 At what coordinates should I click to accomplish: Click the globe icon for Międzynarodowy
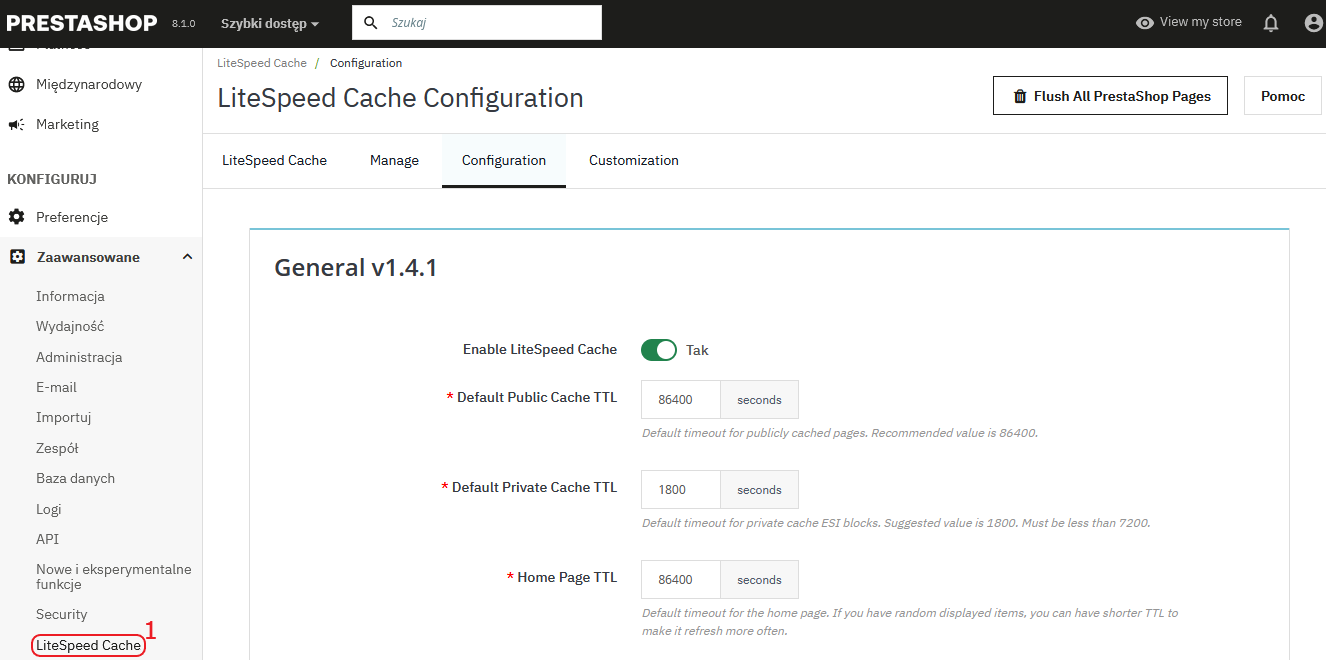point(16,84)
